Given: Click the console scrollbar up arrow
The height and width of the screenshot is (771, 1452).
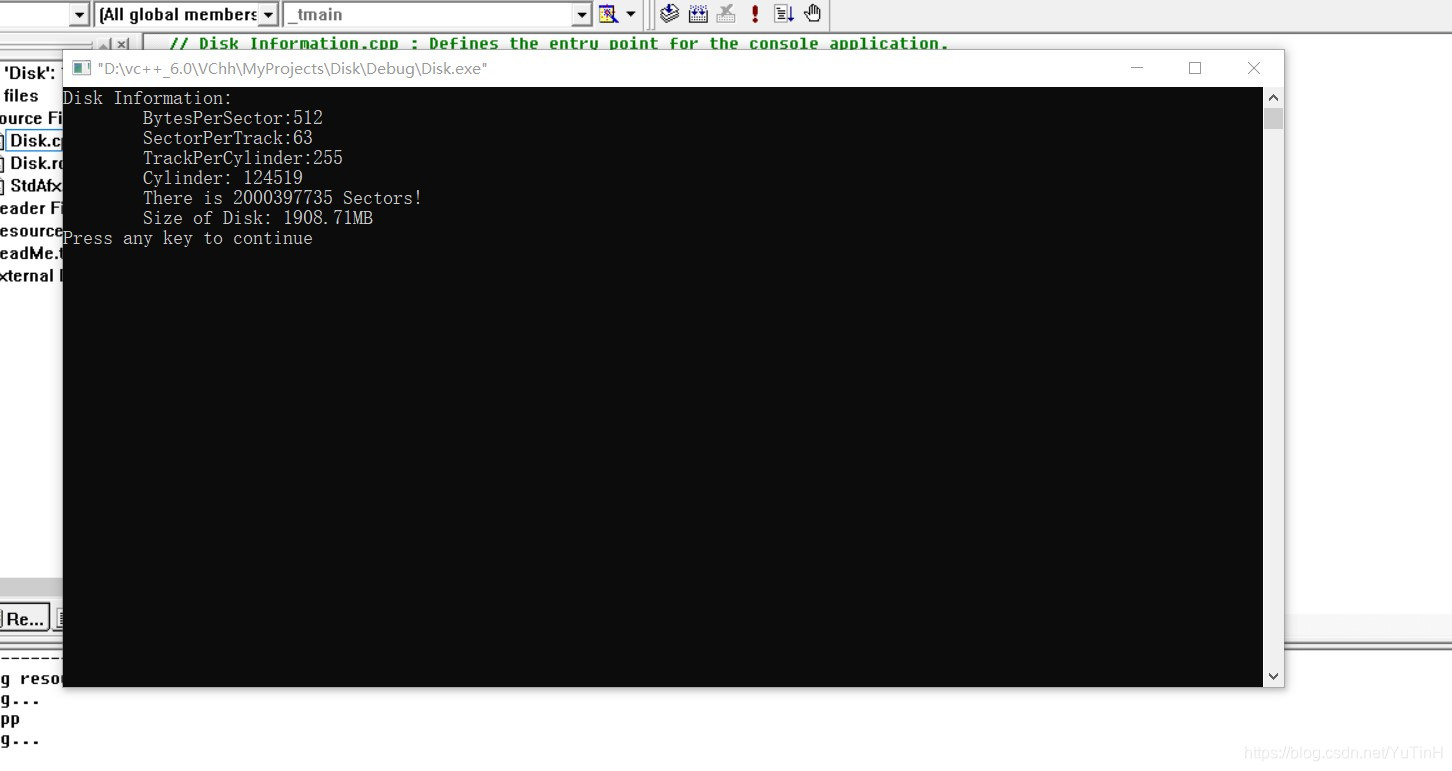Looking at the screenshot, I should click(x=1273, y=98).
